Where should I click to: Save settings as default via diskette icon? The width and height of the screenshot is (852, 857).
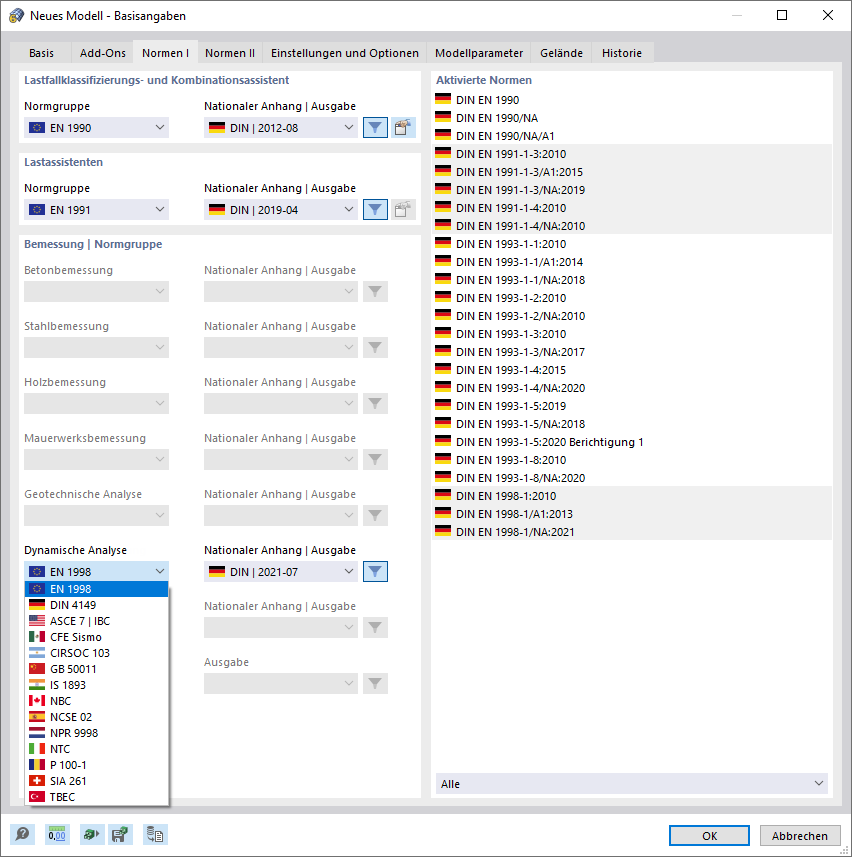pos(121,834)
